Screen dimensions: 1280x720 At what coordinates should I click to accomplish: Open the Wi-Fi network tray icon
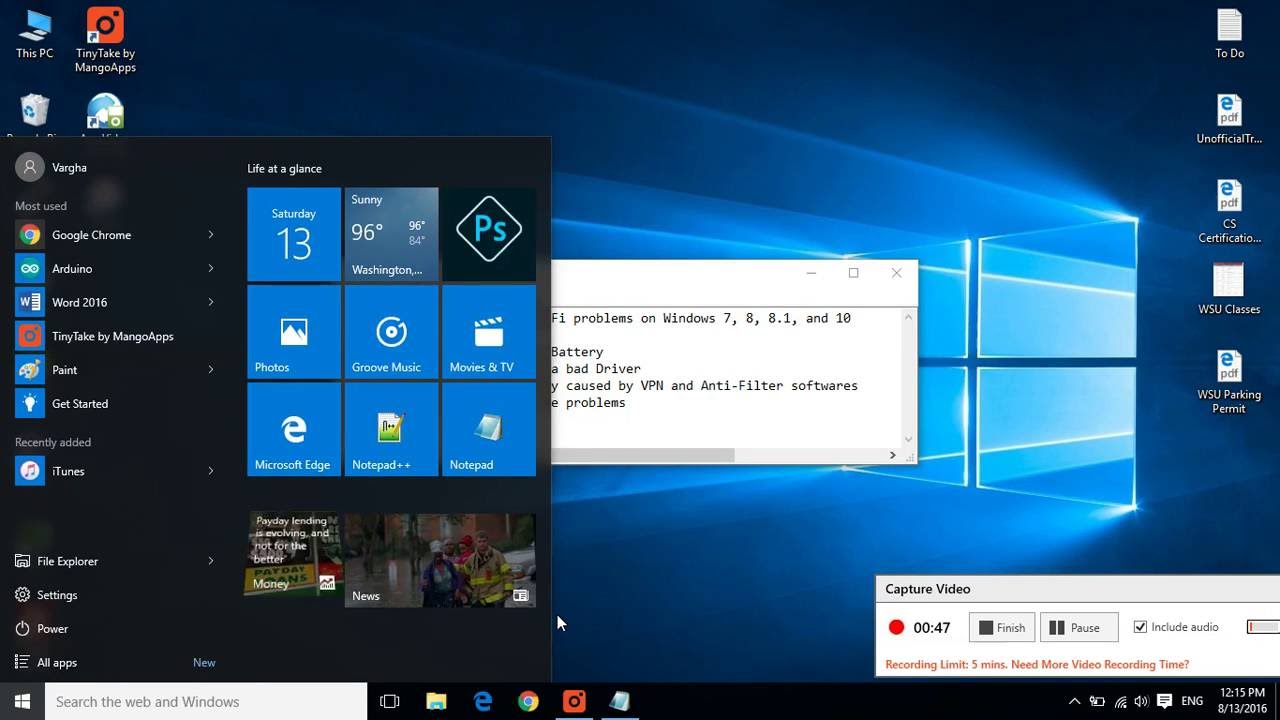click(x=1120, y=702)
